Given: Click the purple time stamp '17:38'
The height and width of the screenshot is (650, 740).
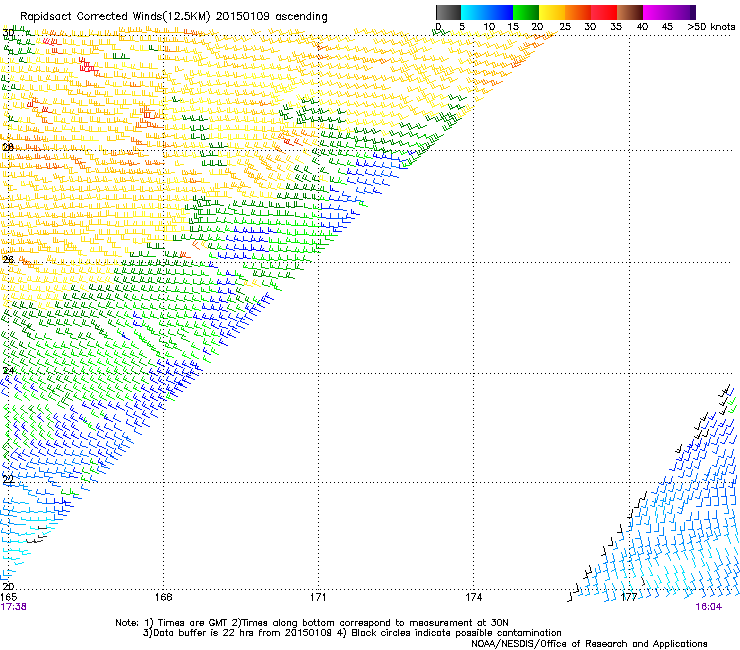Looking at the screenshot, I should point(13,607).
